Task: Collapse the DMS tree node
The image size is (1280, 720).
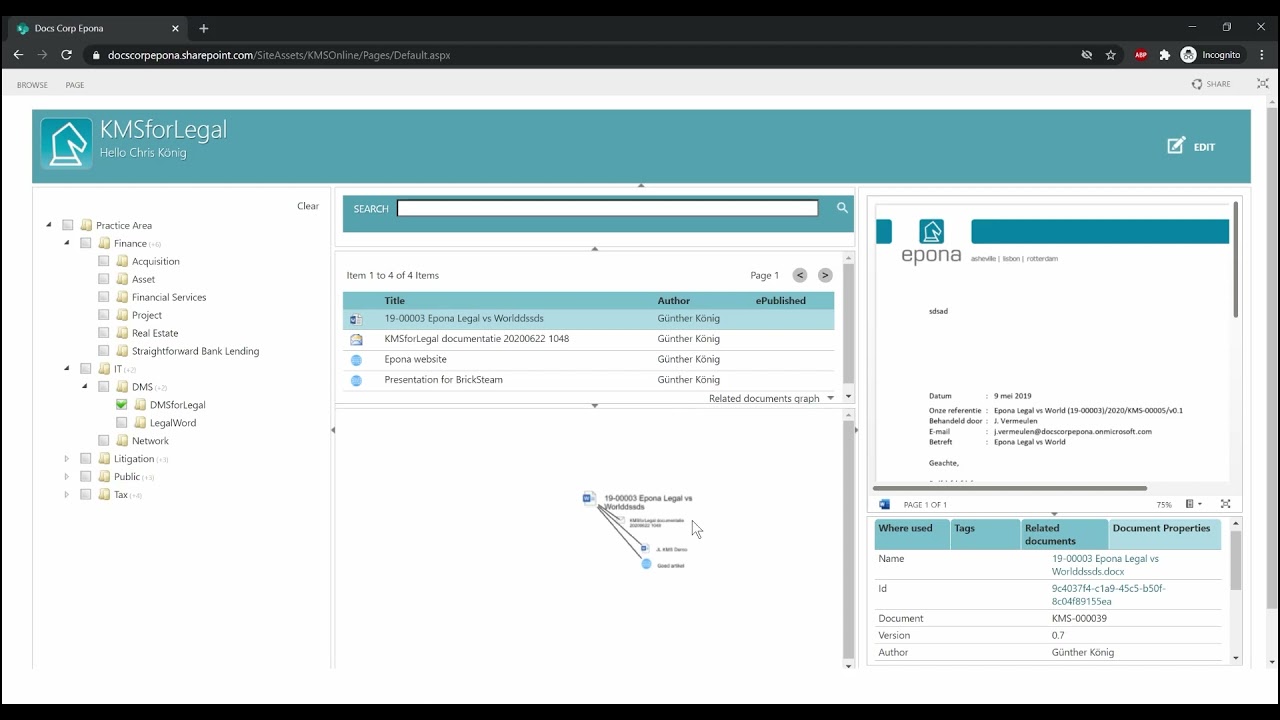Action: (85, 387)
